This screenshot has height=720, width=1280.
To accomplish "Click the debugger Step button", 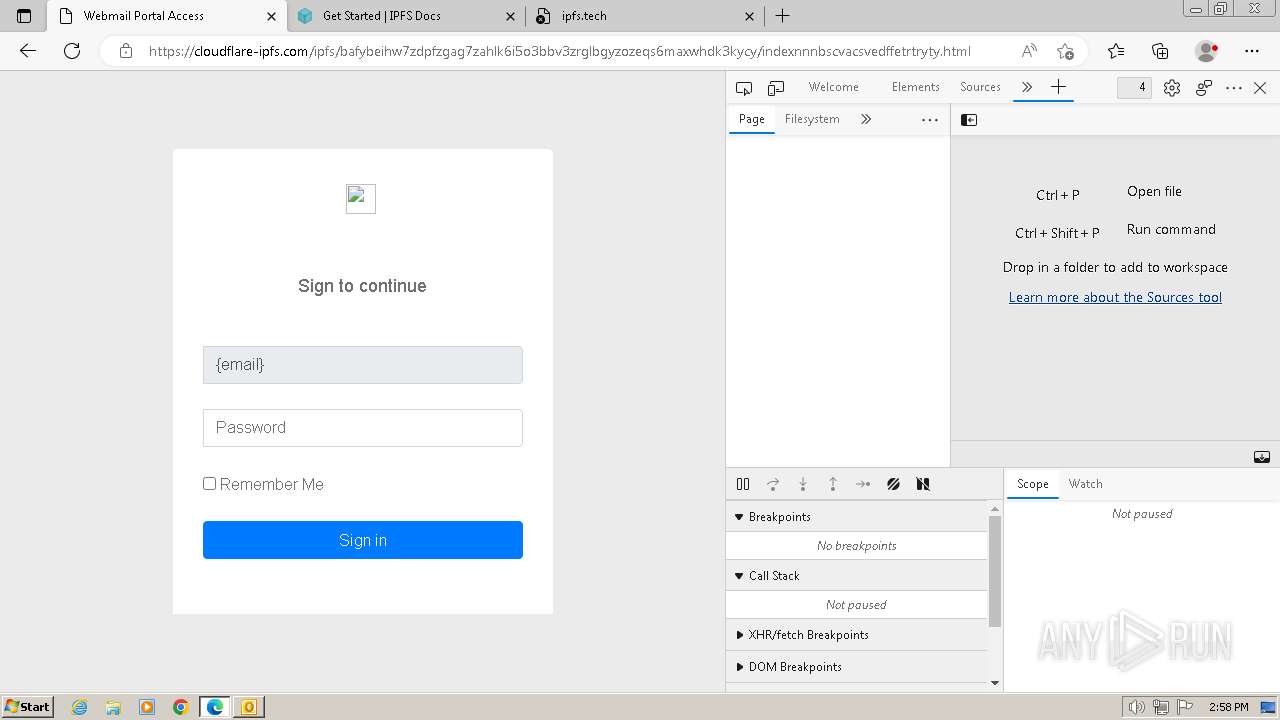I will 863,484.
